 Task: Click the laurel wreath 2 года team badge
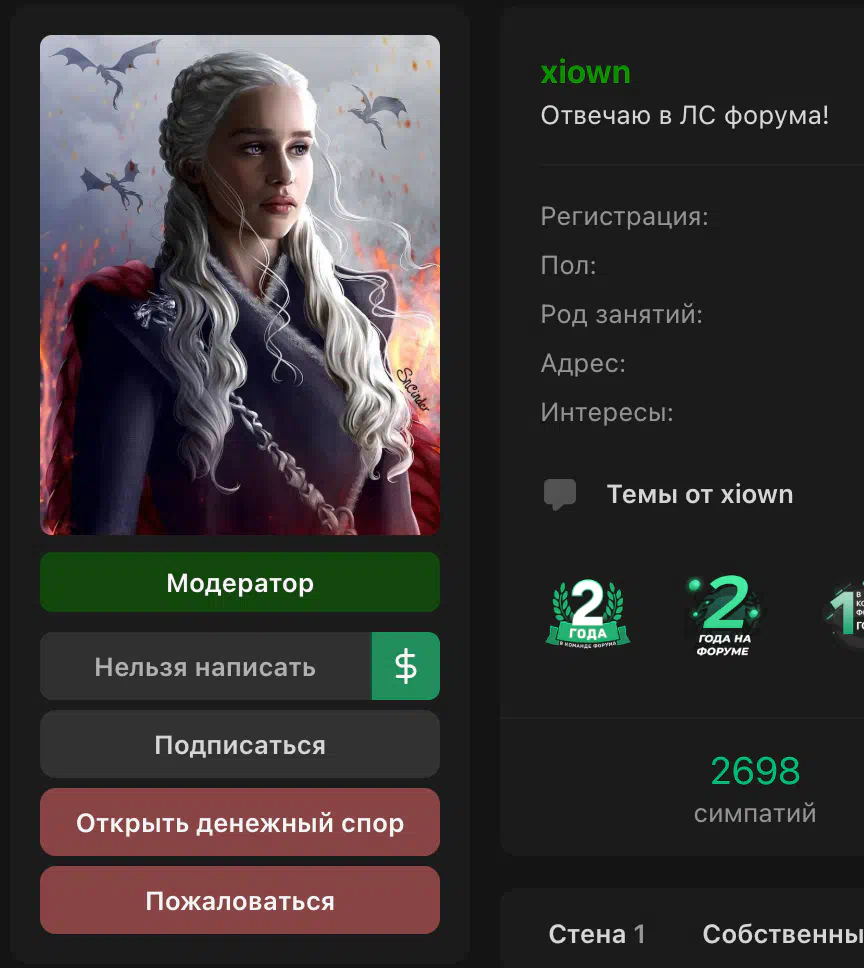588,614
